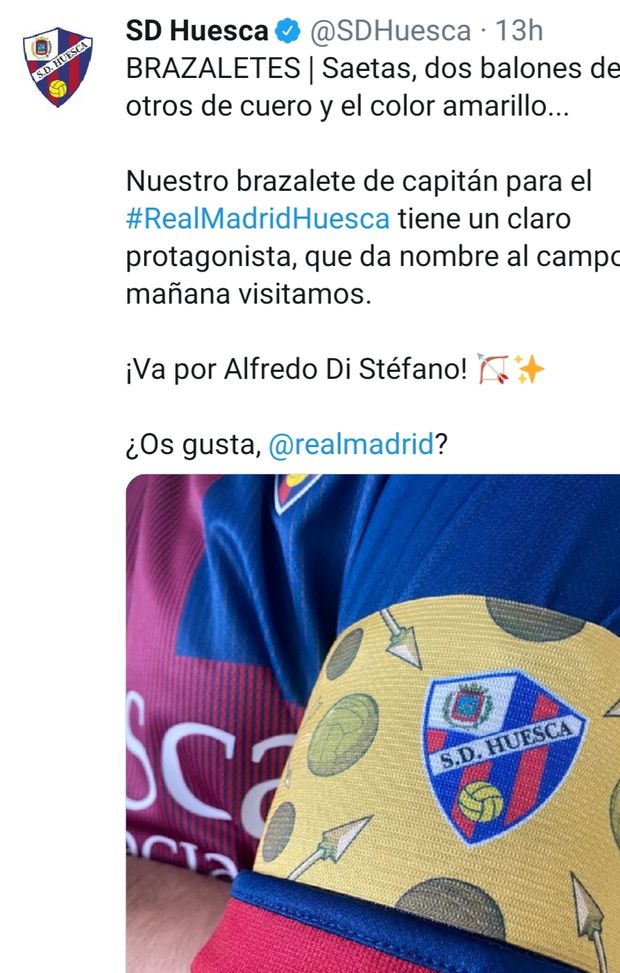620x973 pixels.
Task: Click the blue verified badge
Action: click(x=288, y=31)
